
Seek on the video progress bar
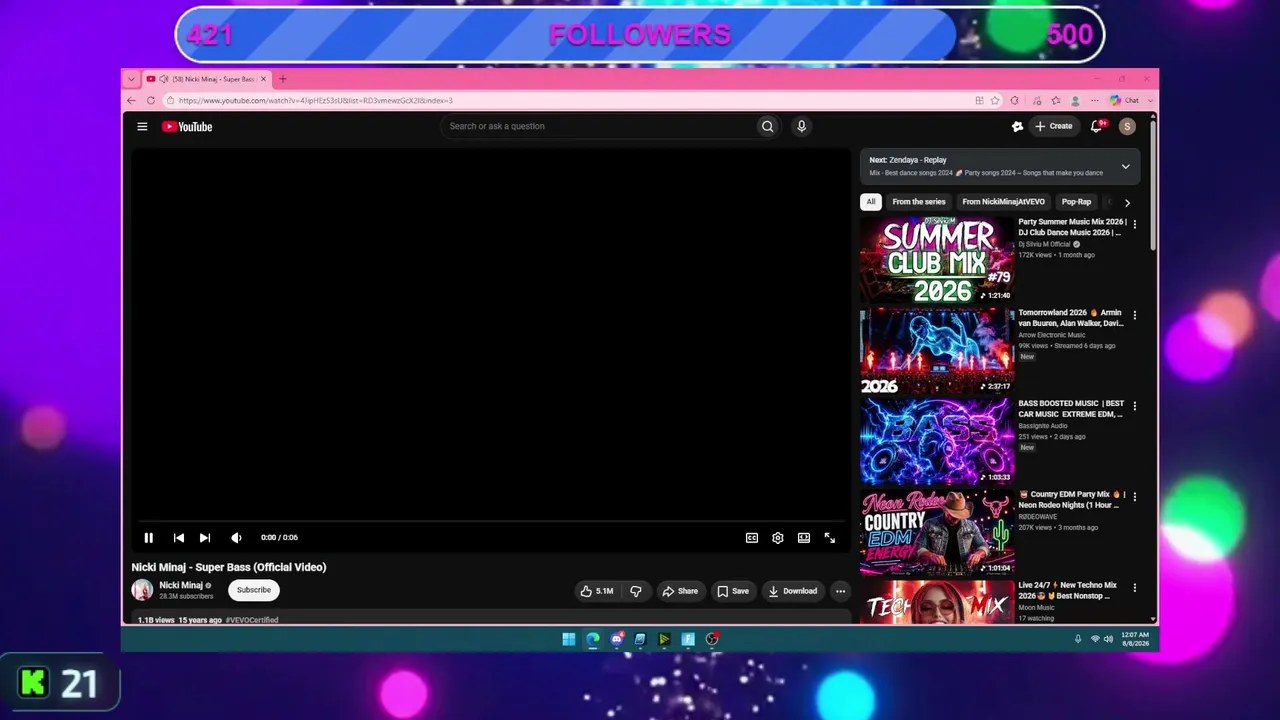(x=491, y=522)
